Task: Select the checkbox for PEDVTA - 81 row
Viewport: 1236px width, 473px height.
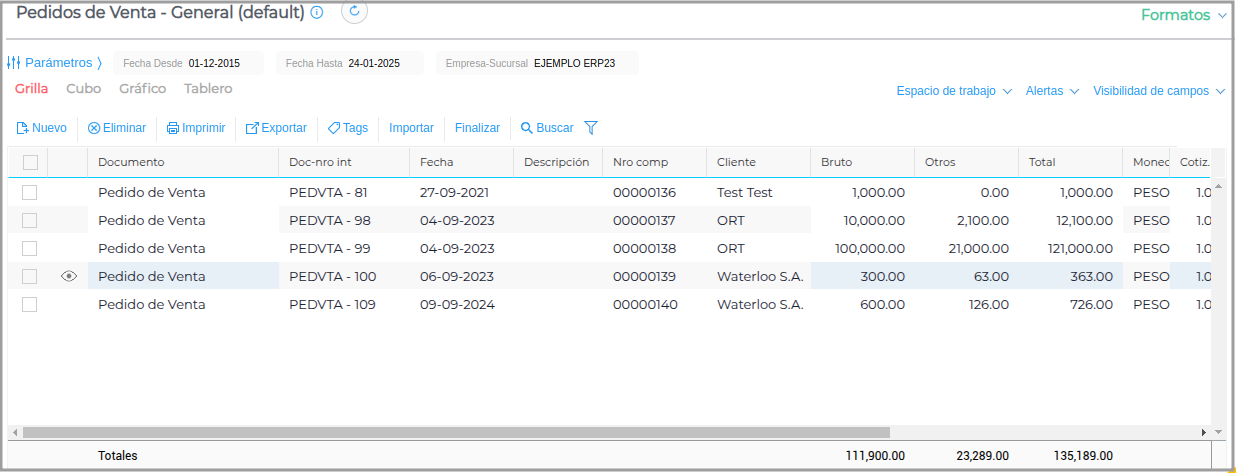Action: pyautogui.click(x=30, y=192)
